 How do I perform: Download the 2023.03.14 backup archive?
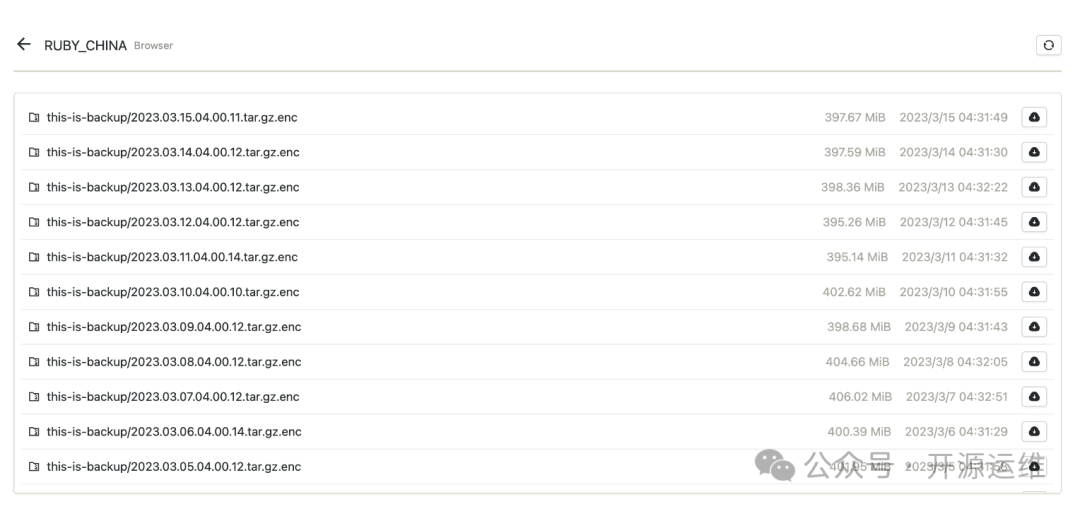[1034, 152]
